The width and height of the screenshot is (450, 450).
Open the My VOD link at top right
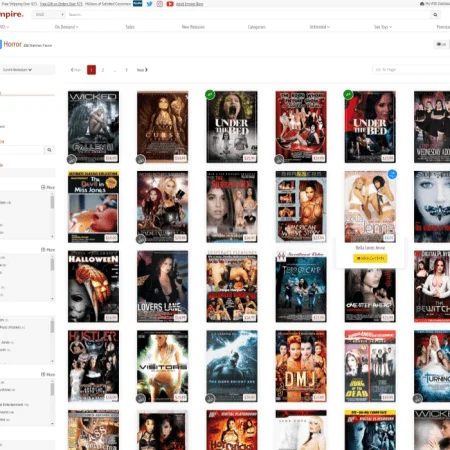pyautogui.click(x=435, y=4)
